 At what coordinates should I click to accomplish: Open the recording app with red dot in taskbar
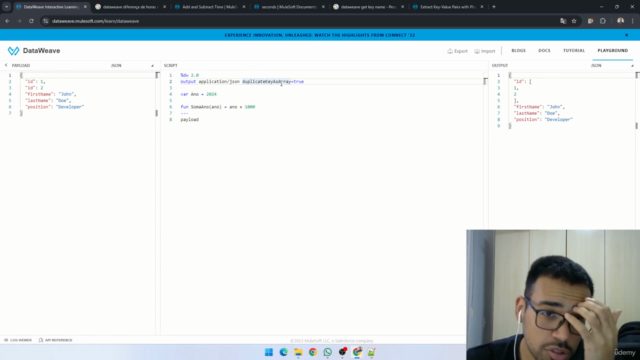tap(342, 352)
